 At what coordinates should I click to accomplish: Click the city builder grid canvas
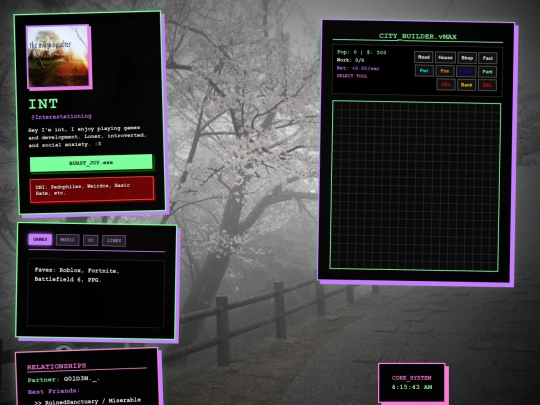coord(415,186)
